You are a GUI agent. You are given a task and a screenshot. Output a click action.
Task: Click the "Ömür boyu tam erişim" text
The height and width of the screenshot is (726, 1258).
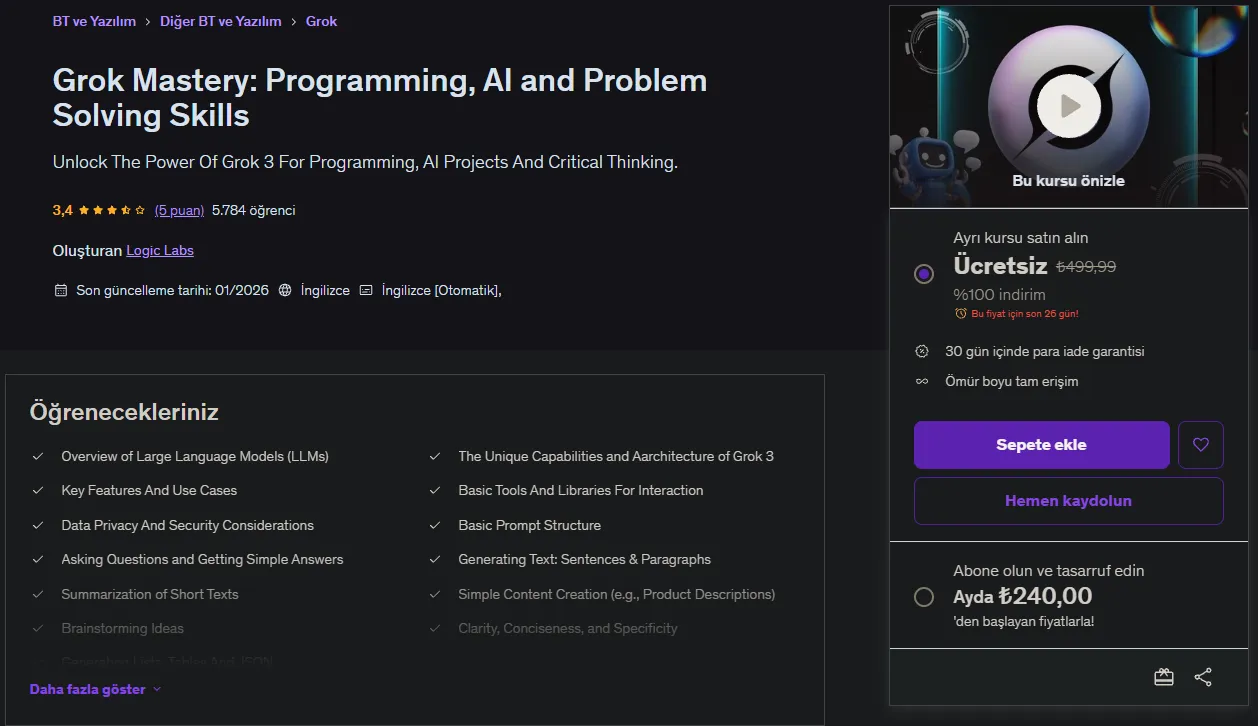(x=1012, y=381)
